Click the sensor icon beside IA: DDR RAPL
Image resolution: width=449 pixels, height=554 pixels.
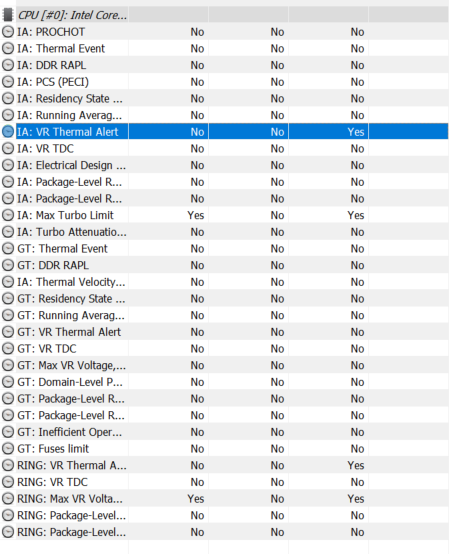[8, 65]
